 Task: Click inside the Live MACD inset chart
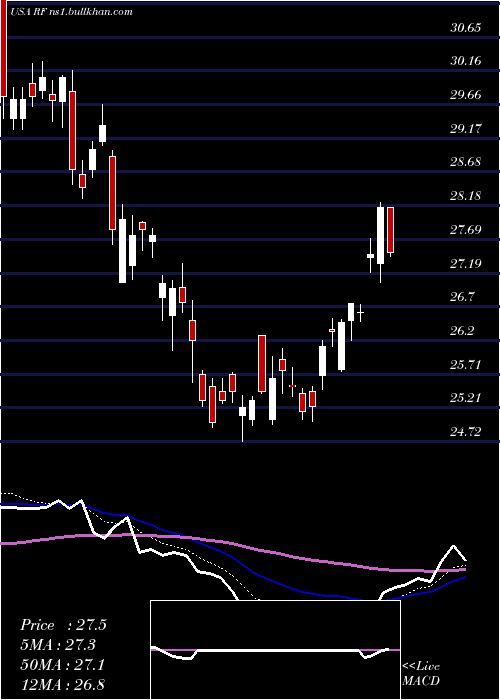pyautogui.click(x=275, y=650)
